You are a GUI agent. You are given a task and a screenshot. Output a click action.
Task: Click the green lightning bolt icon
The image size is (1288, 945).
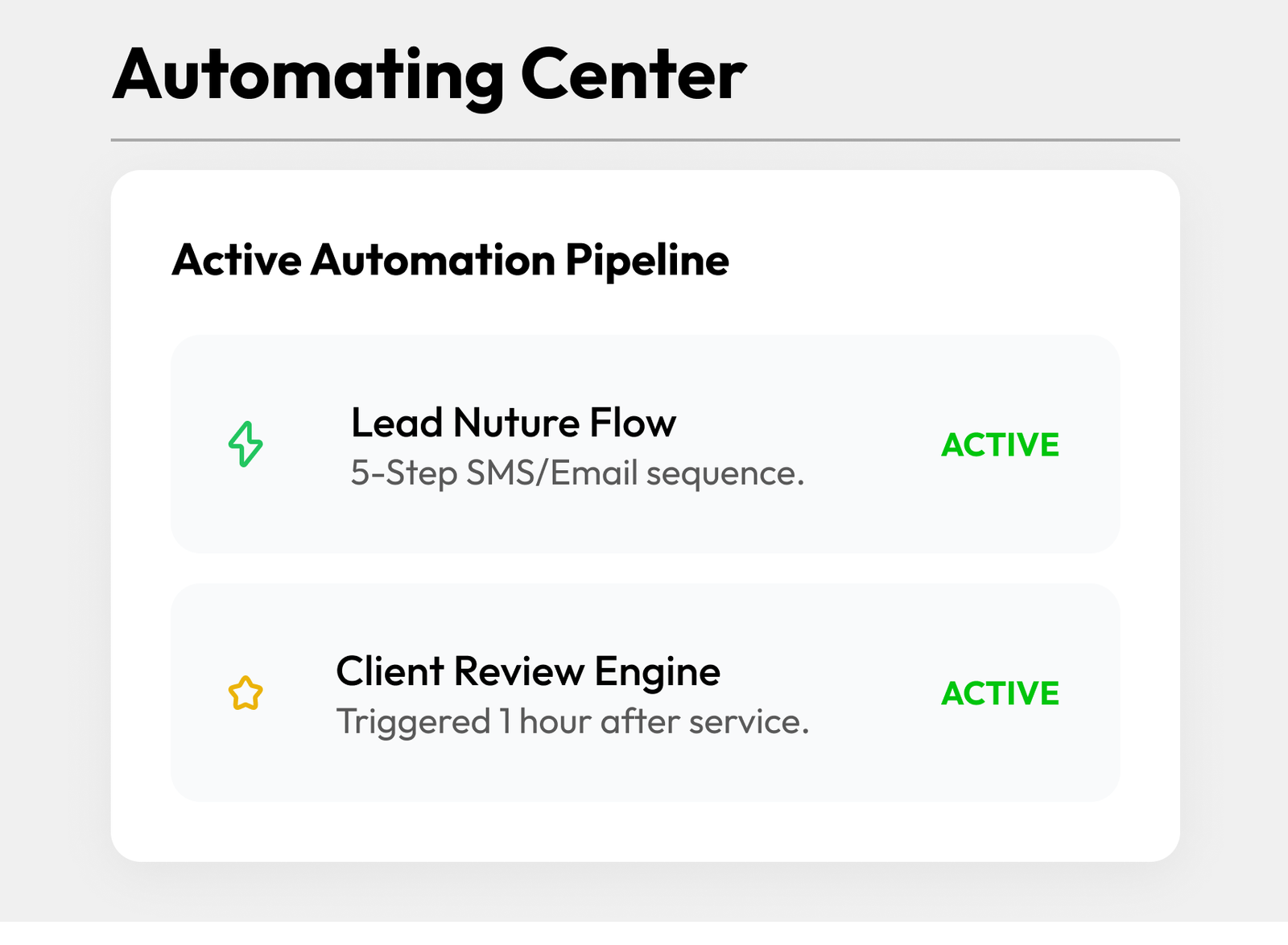[246, 444]
